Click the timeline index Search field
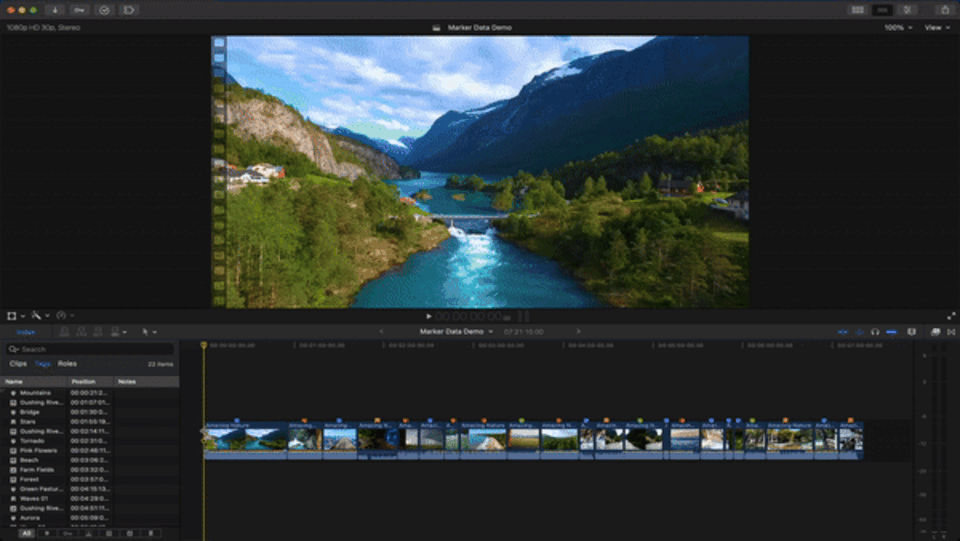The width and height of the screenshot is (960, 541). 90,349
